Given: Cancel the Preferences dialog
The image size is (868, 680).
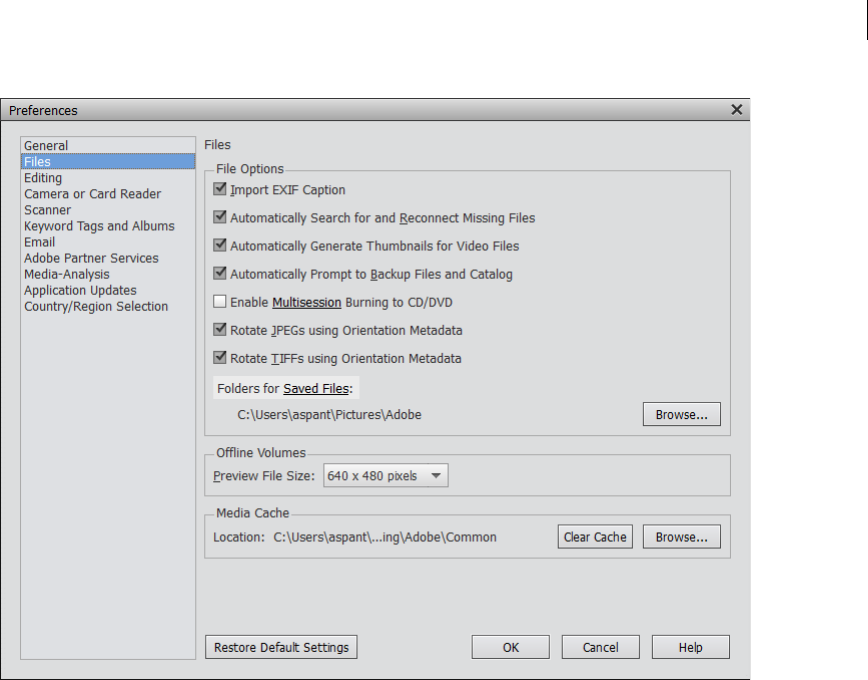Looking at the screenshot, I should (x=601, y=647).
